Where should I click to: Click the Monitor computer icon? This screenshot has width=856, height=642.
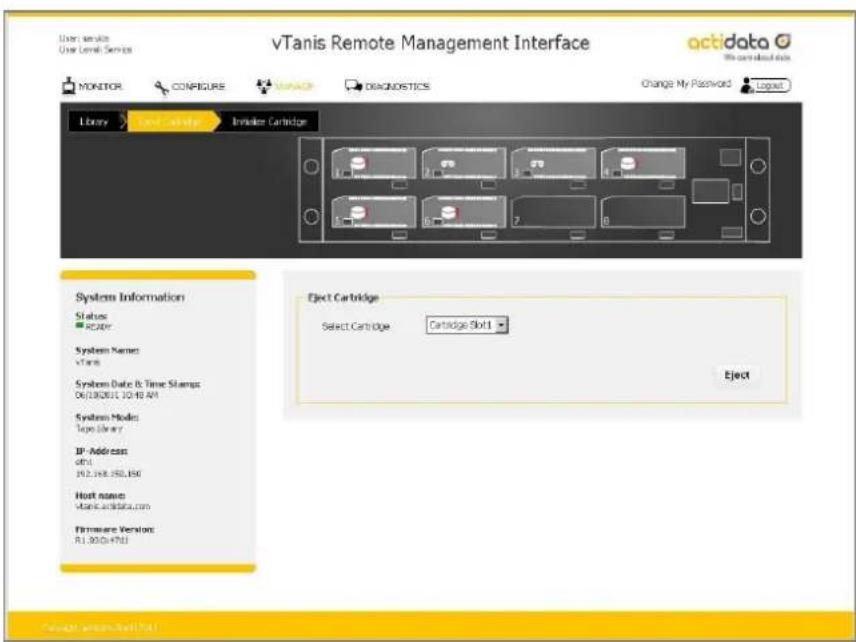coord(68,86)
